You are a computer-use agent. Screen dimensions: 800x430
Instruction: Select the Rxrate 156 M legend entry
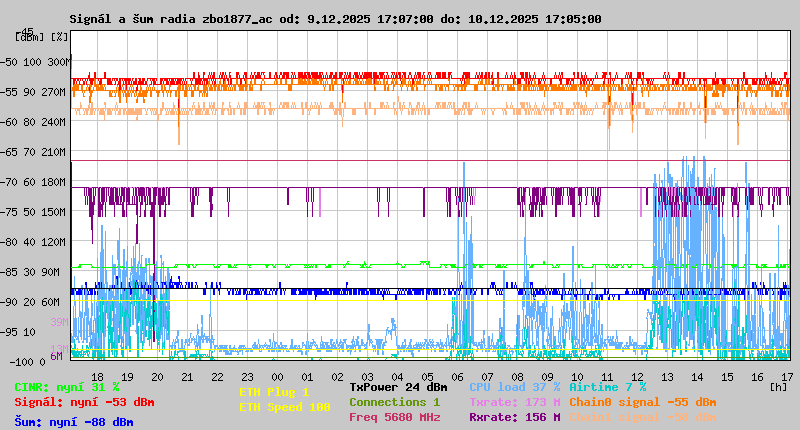514,417
